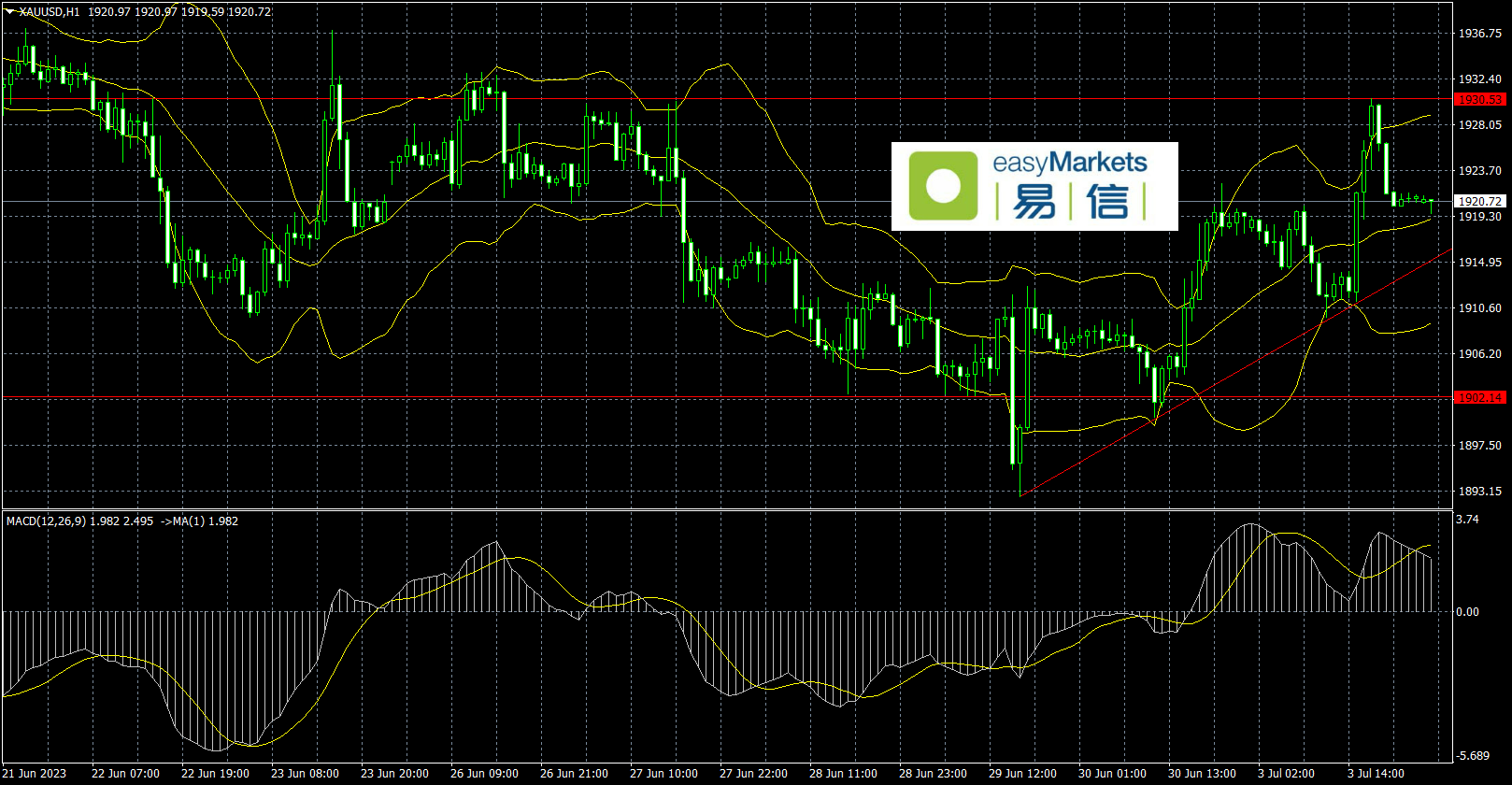
Task: Click the MACD scale value 0.00
Action: coord(1468,612)
